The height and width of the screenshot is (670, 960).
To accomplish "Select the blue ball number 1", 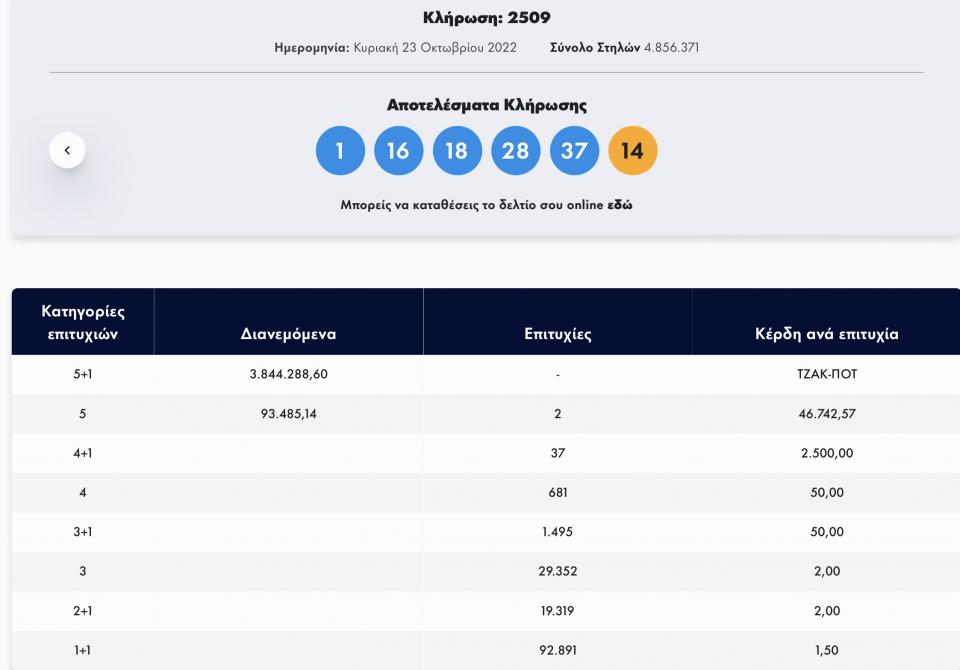I will (x=340, y=151).
